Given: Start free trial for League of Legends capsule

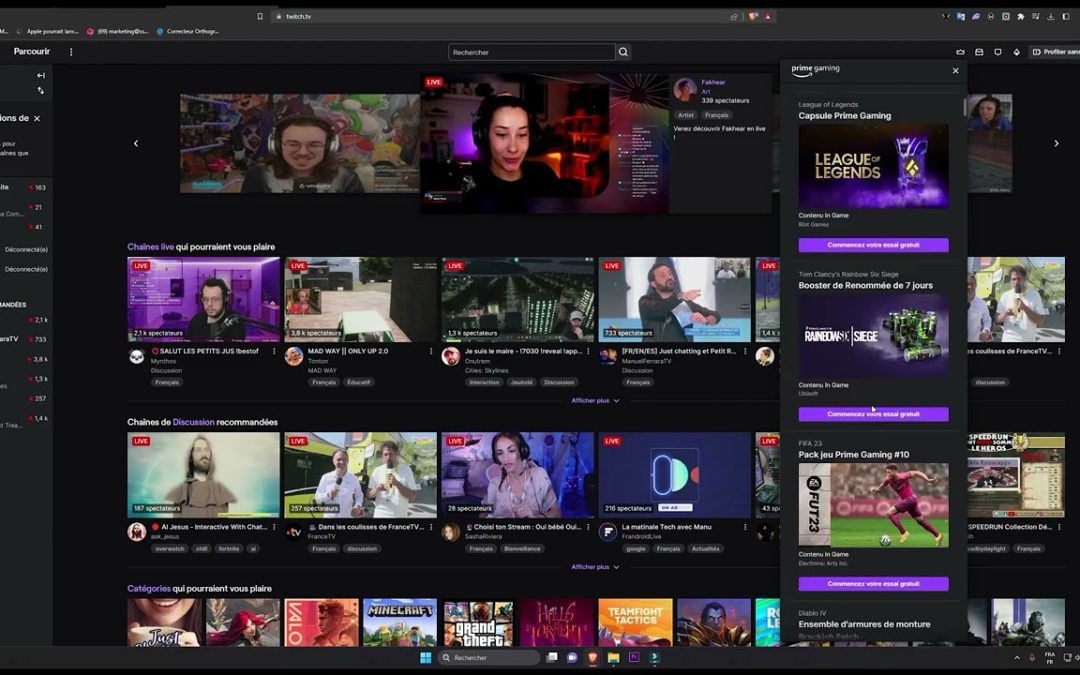Looking at the screenshot, I should pyautogui.click(x=873, y=245).
